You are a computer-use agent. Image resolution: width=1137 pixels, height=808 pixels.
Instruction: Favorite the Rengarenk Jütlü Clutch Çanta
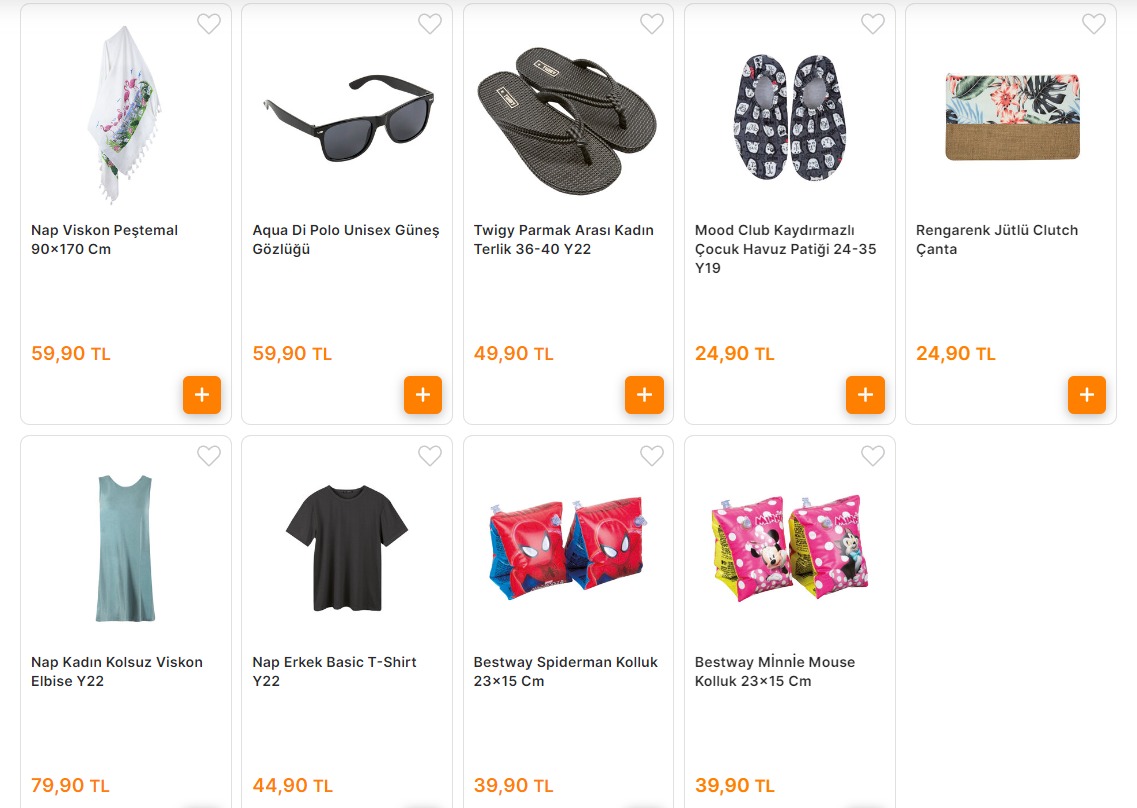coord(1093,23)
